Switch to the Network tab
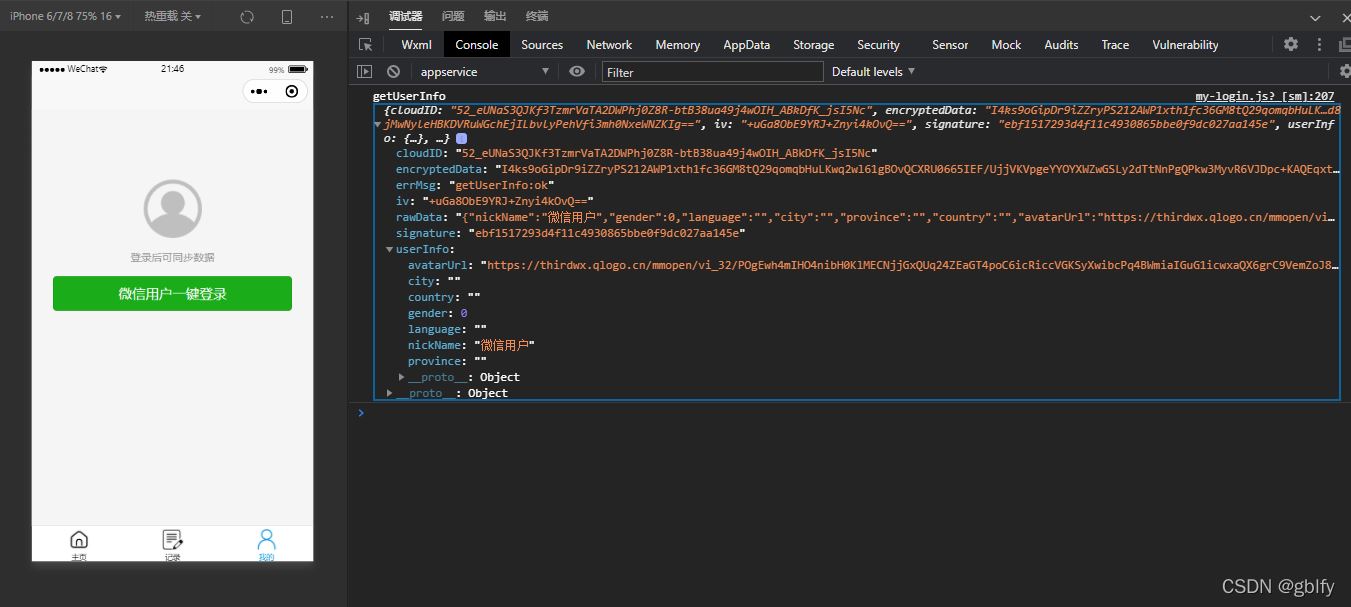The image size is (1351, 607). [x=609, y=45]
